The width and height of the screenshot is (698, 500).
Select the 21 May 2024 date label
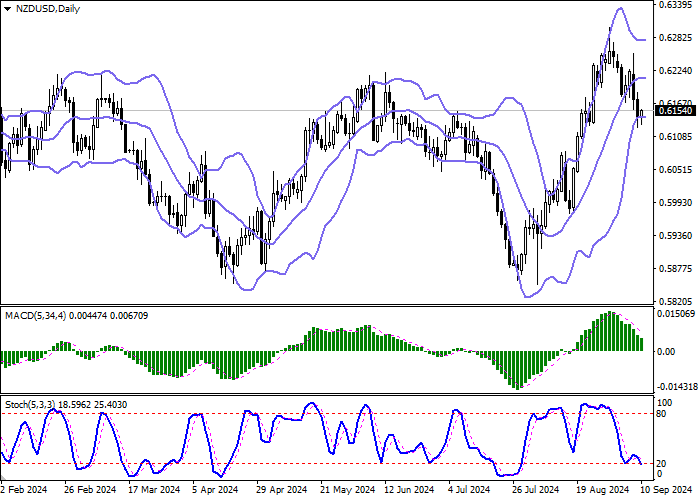pos(347,490)
